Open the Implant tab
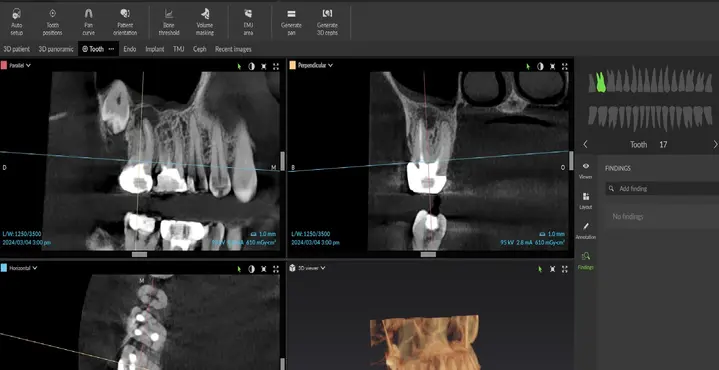 click(155, 49)
